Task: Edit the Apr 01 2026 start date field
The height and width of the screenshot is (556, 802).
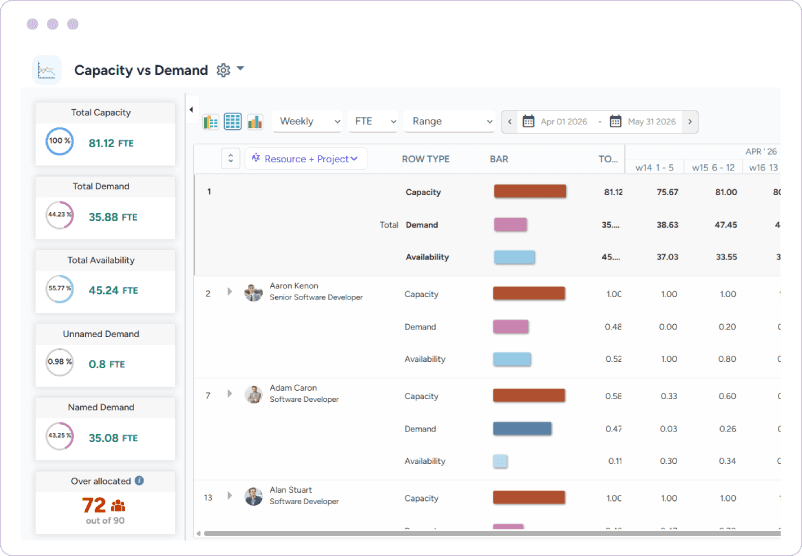Action: point(564,122)
